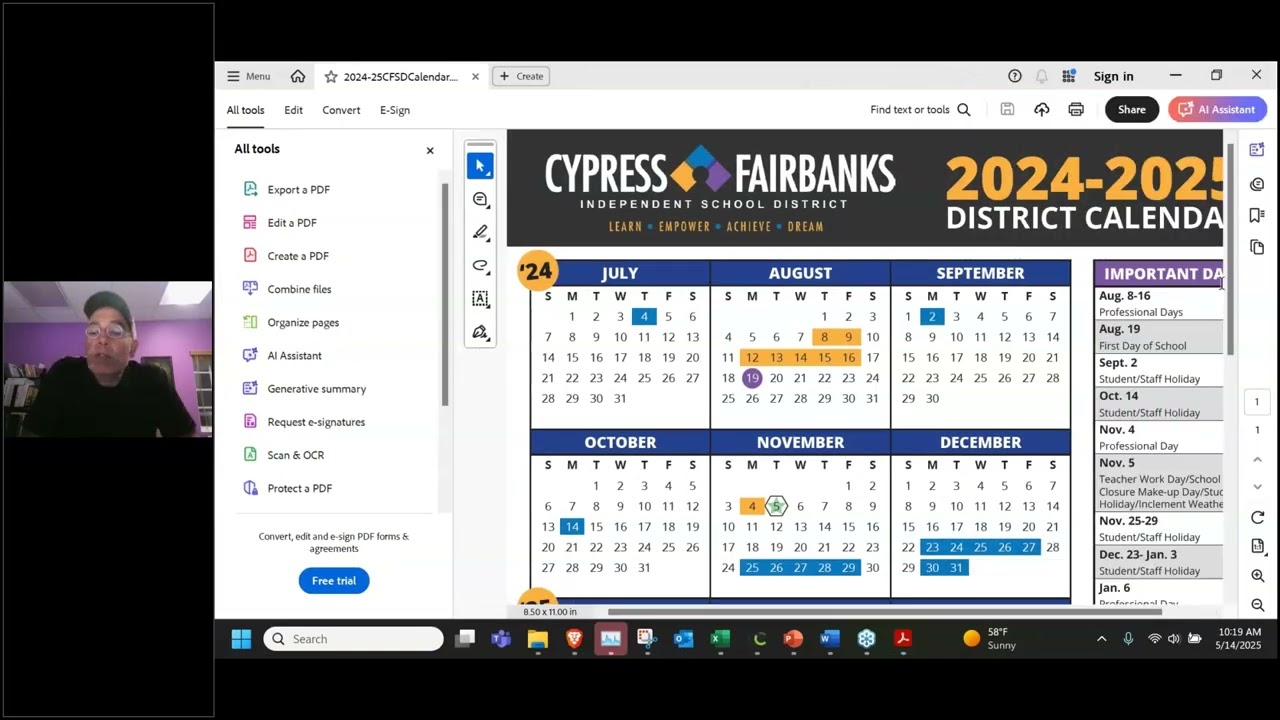
Task: Click the document vertical scrollbar
Action: (1230, 248)
